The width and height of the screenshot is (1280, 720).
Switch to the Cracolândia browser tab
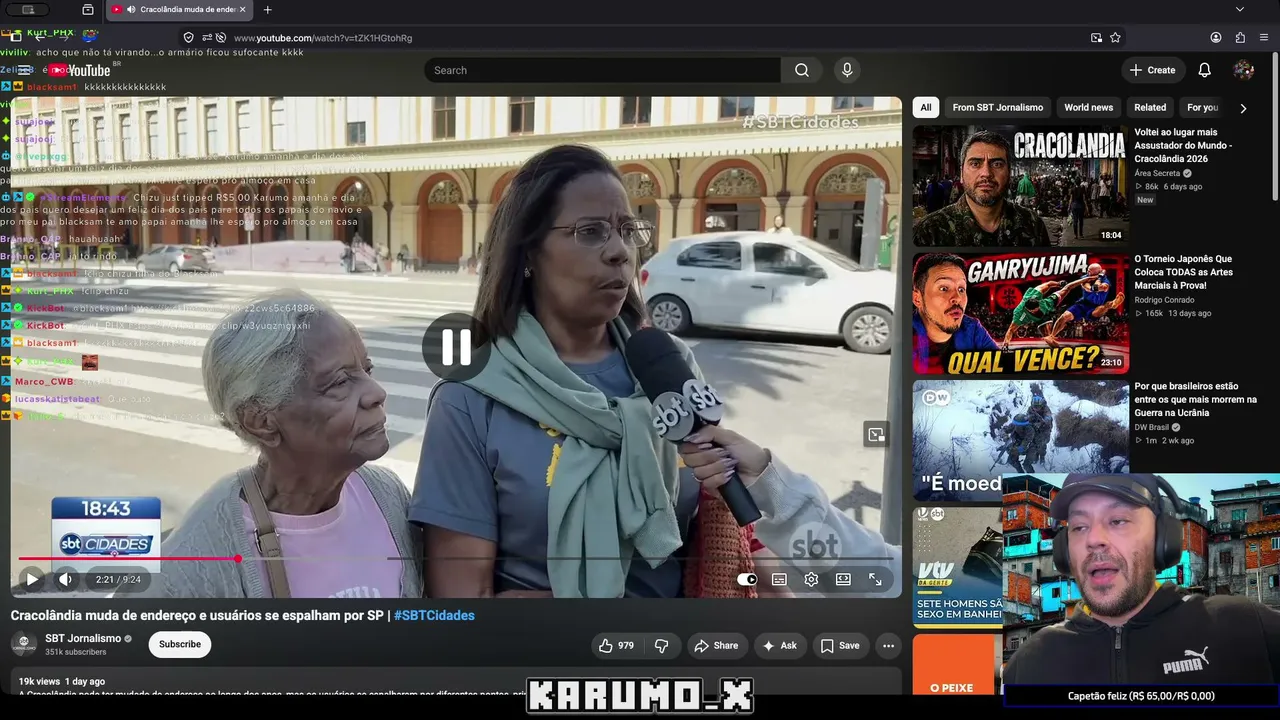pos(178,9)
